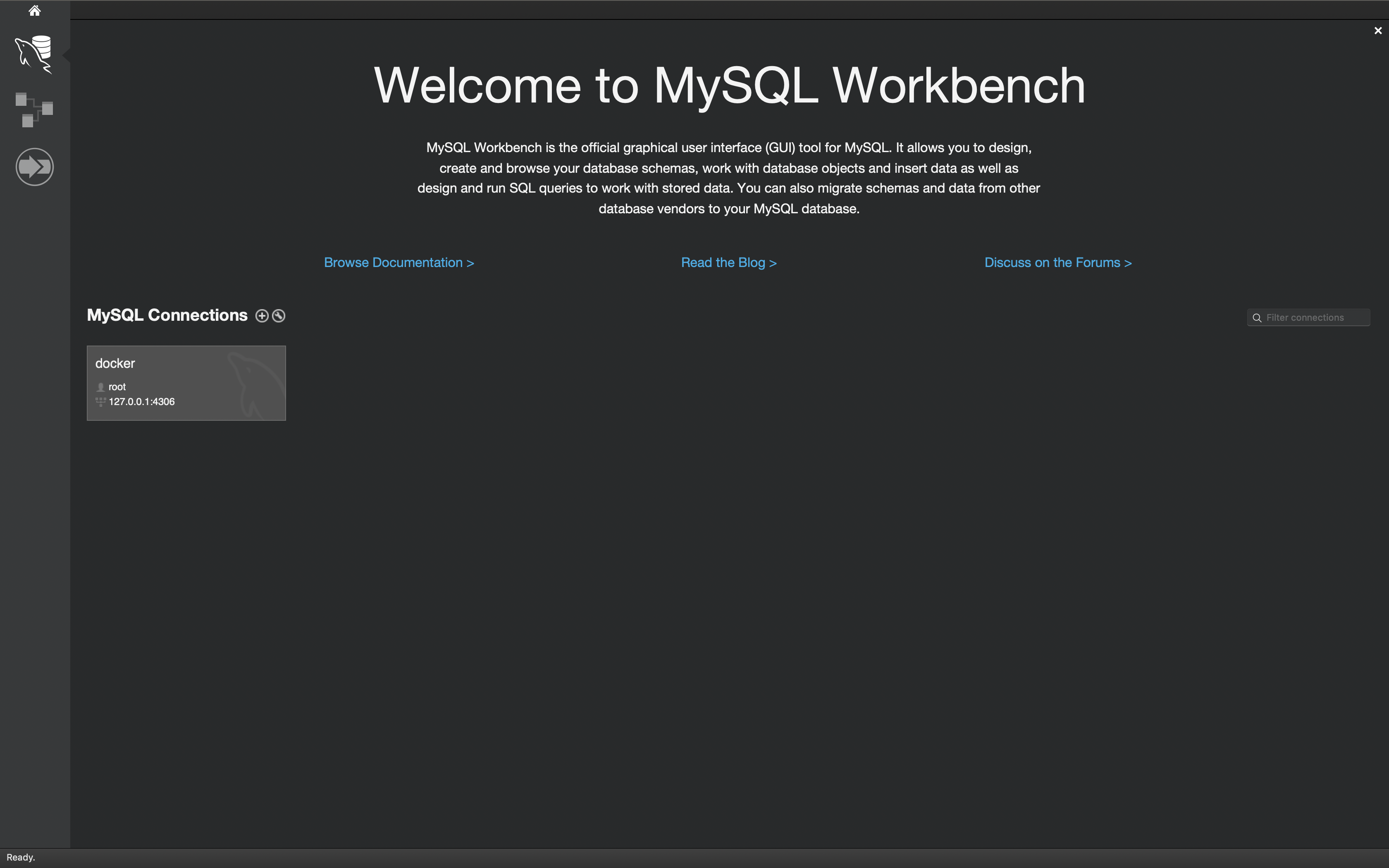Click the Welcome to MySQL Workbench heading

coord(729,86)
